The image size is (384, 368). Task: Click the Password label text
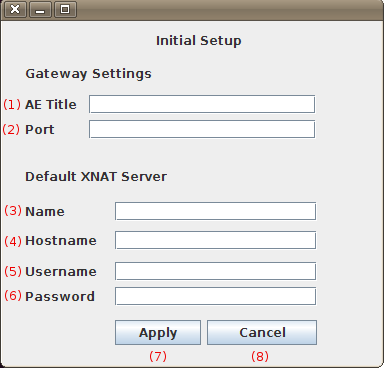point(60,297)
